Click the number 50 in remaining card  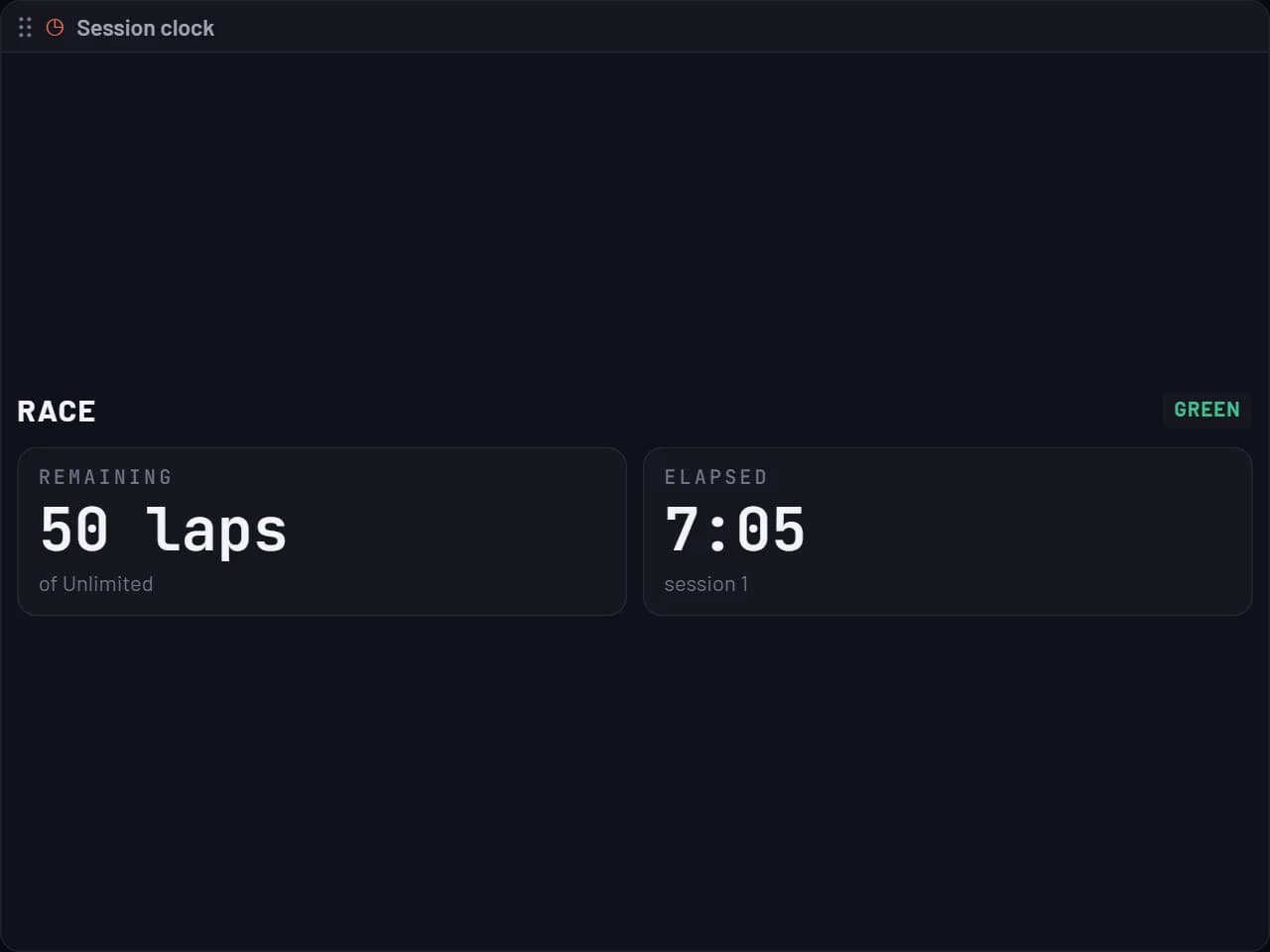point(74,529)
